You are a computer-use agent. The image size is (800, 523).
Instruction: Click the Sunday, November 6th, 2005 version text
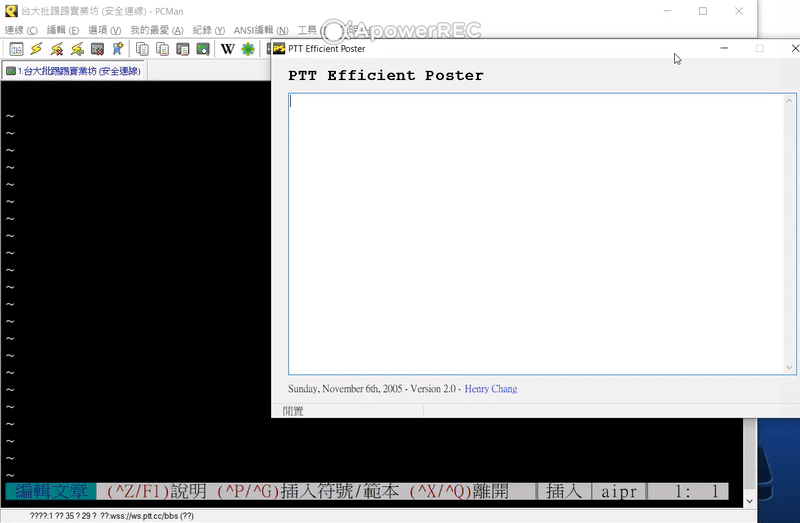pyautogui.click(x=372, y=389)
